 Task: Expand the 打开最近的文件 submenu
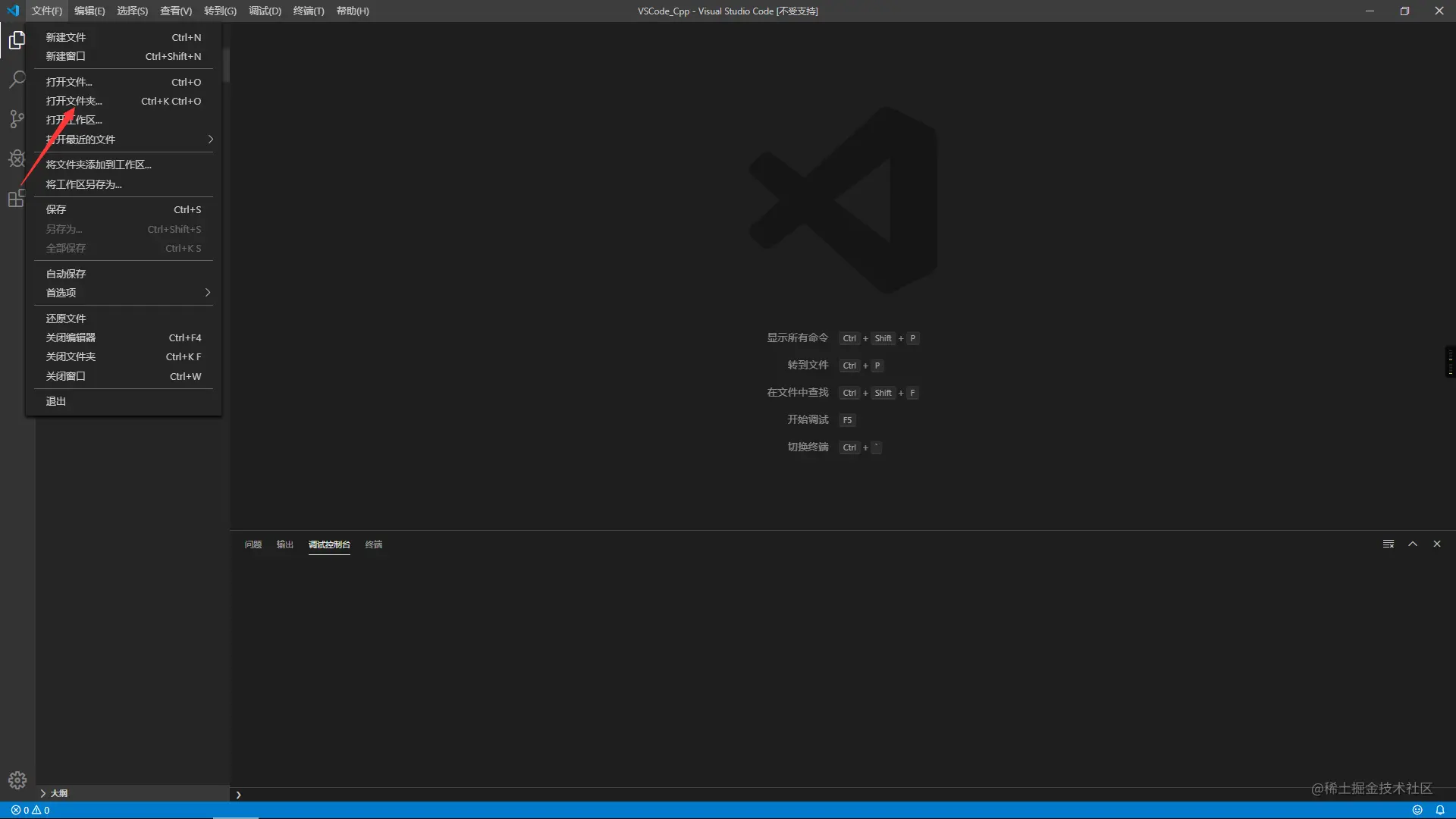(x=124, y=140)
